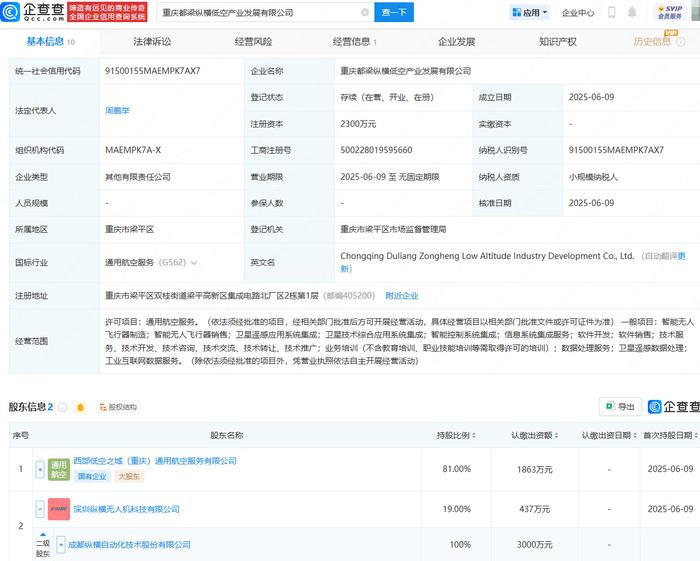The height and width of the screenshot is (561, 700).
Task: Select the 小规模纳税人 value
Action: pyautogui.click(x=593, y=177)
